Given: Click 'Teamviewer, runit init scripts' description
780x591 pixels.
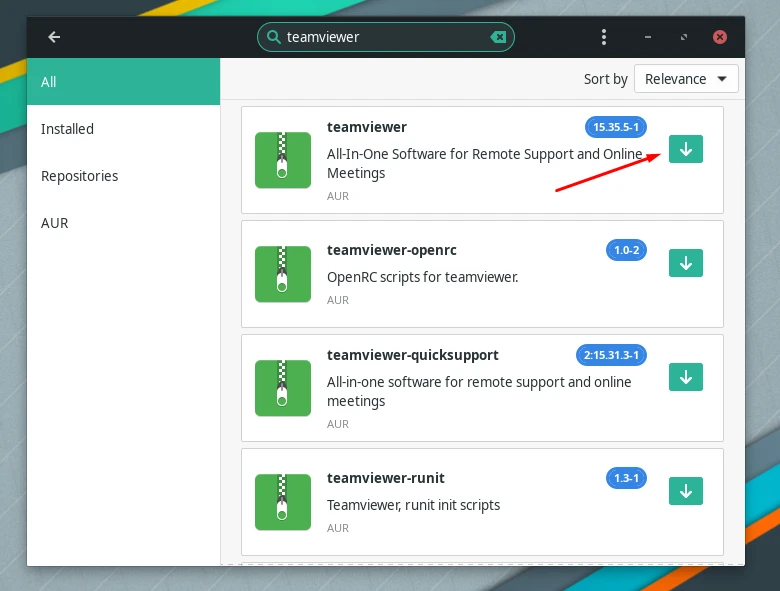Looking at the screenshot, I should click(413, 505).
